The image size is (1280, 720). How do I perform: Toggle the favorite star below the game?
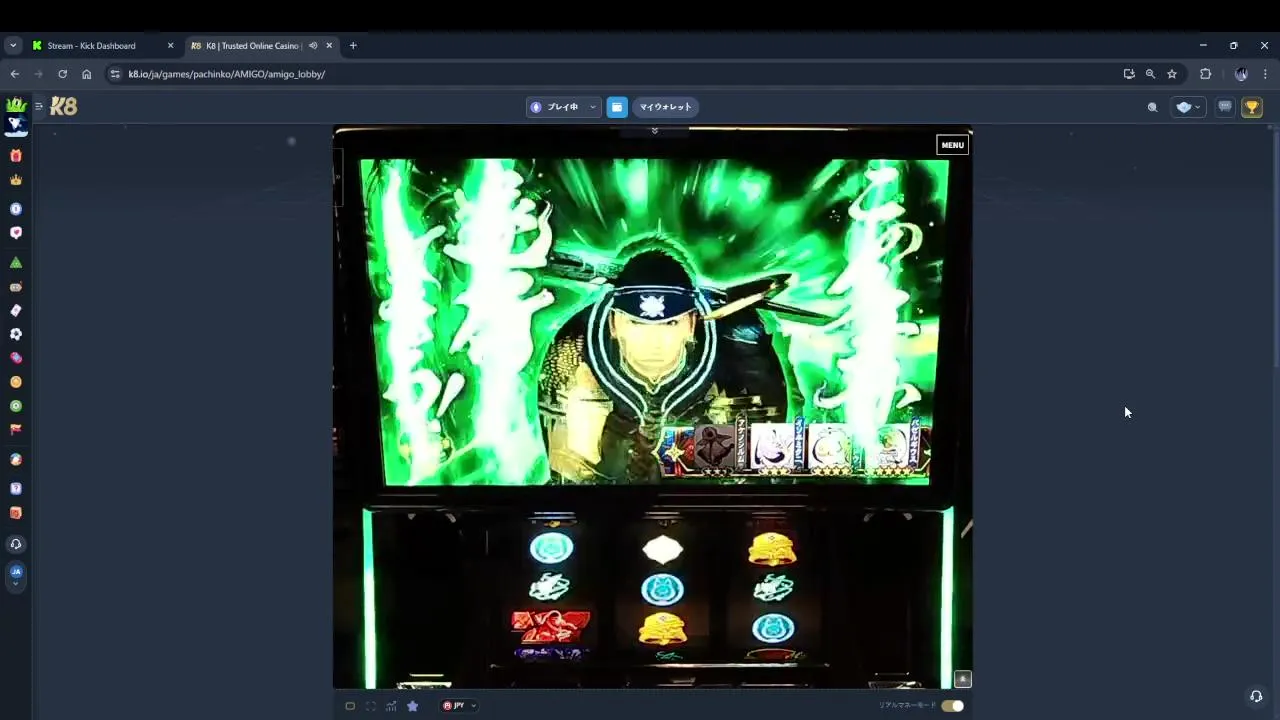412,706
